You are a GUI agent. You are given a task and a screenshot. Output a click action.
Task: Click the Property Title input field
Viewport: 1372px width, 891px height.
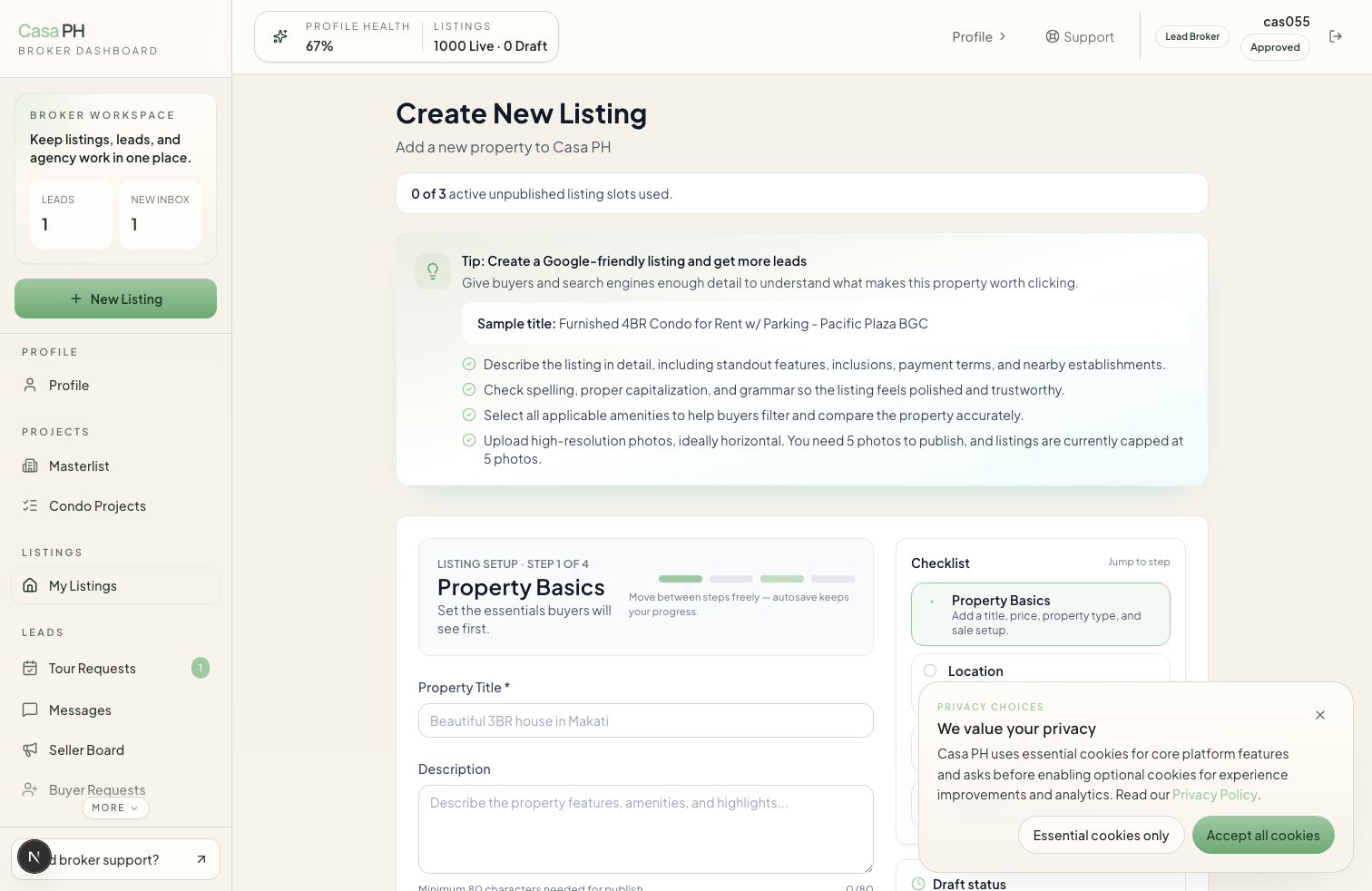point(645,720)
